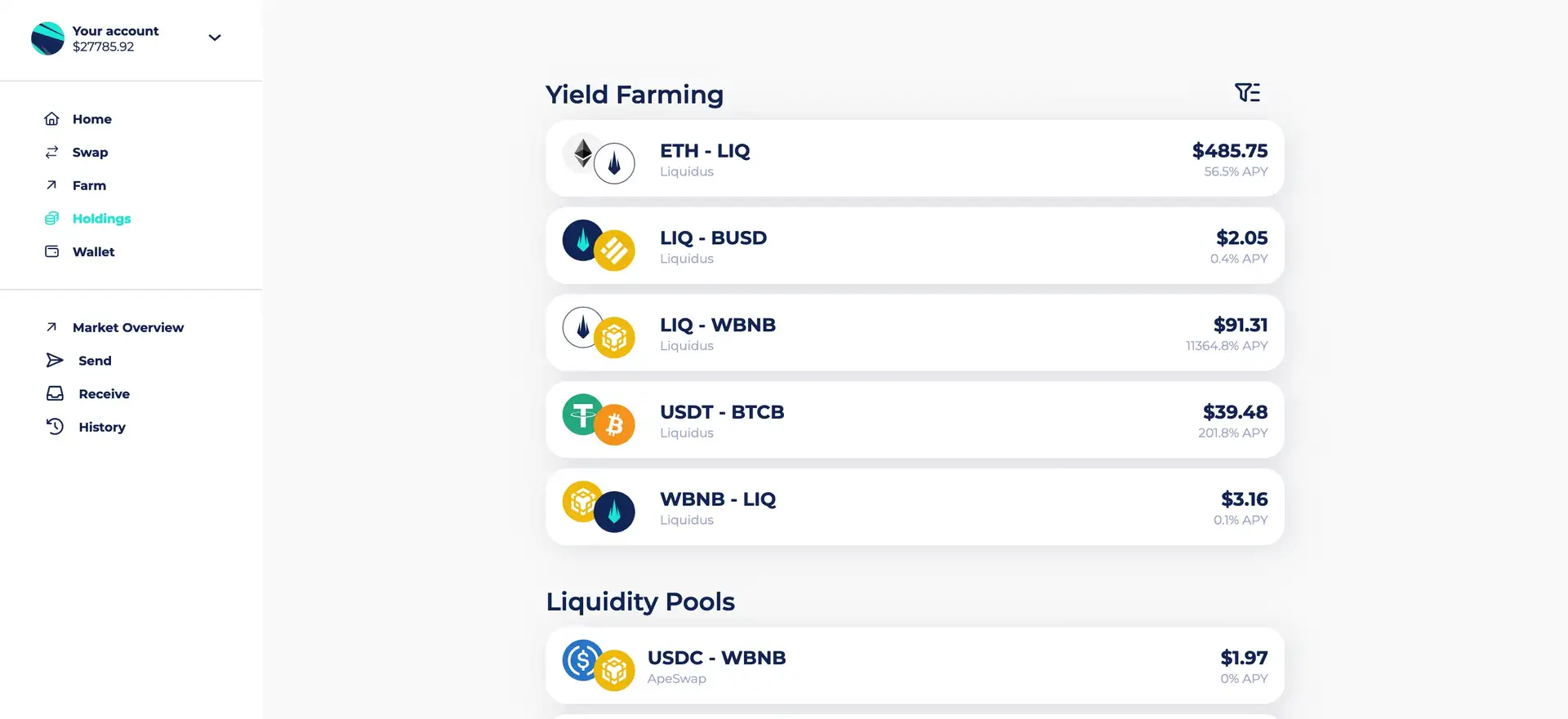Click the History clock icon
This screenshot has height=719, width=1568.
(55, 427)
